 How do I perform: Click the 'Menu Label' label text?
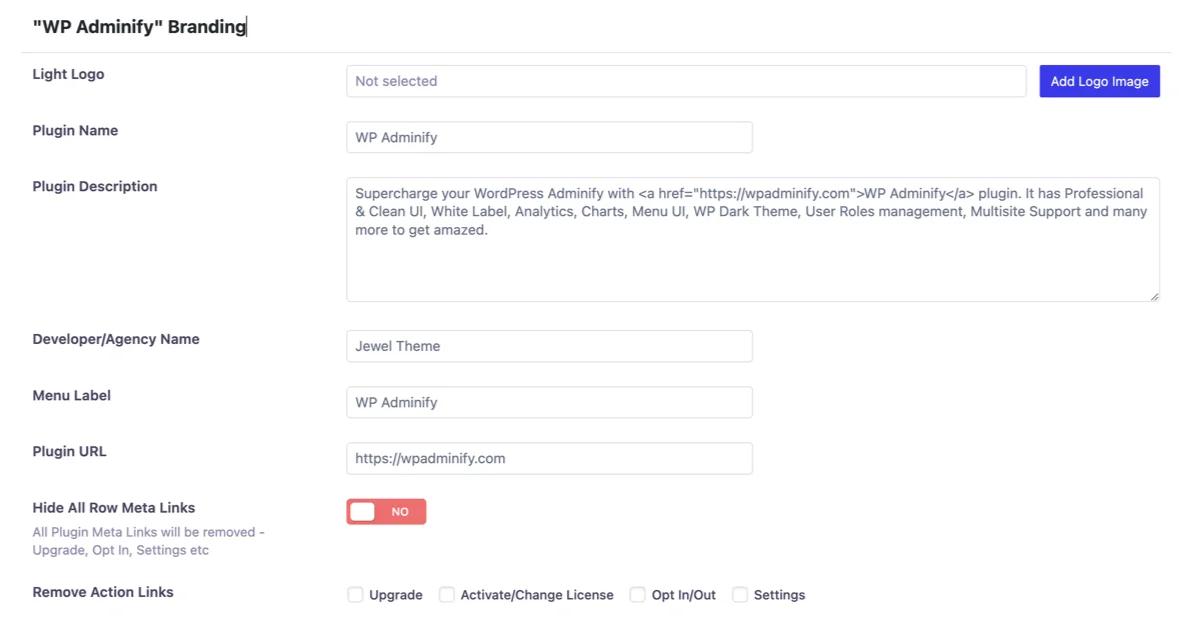[72, 395]
